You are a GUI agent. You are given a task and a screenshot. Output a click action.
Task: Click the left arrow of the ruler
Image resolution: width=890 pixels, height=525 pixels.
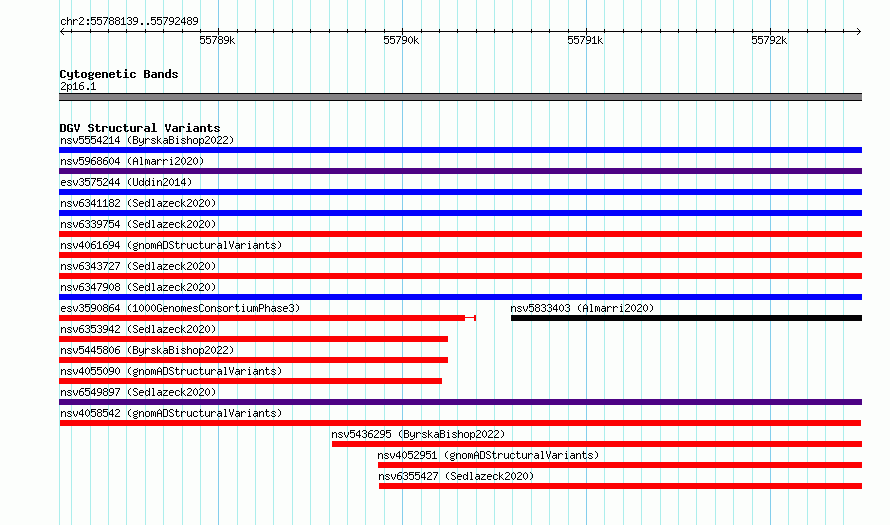coord(62,32)
